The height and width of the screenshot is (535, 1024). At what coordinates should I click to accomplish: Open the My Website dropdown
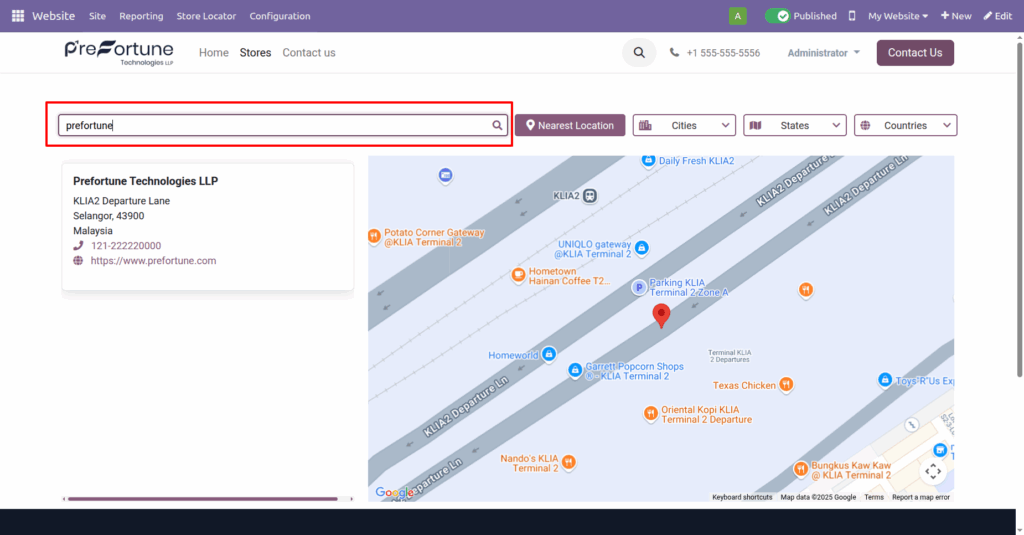pos(897,16)
